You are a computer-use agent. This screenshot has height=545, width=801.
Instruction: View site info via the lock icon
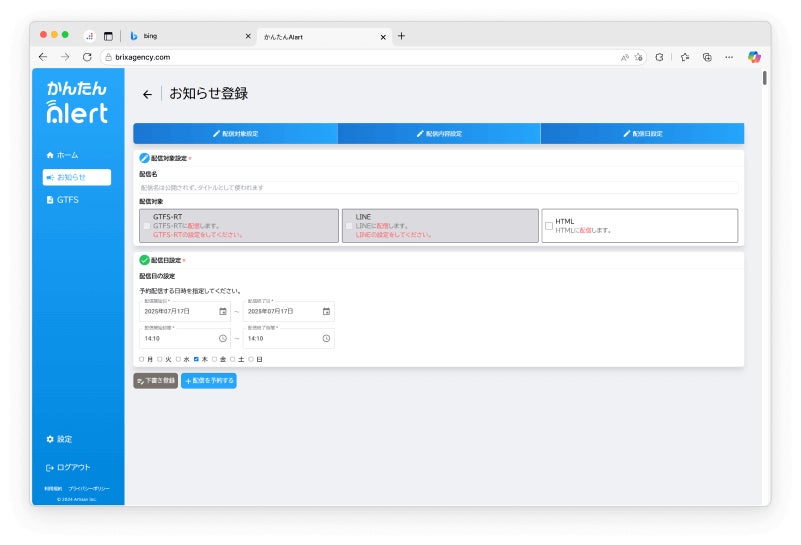(x=108, y=57)
